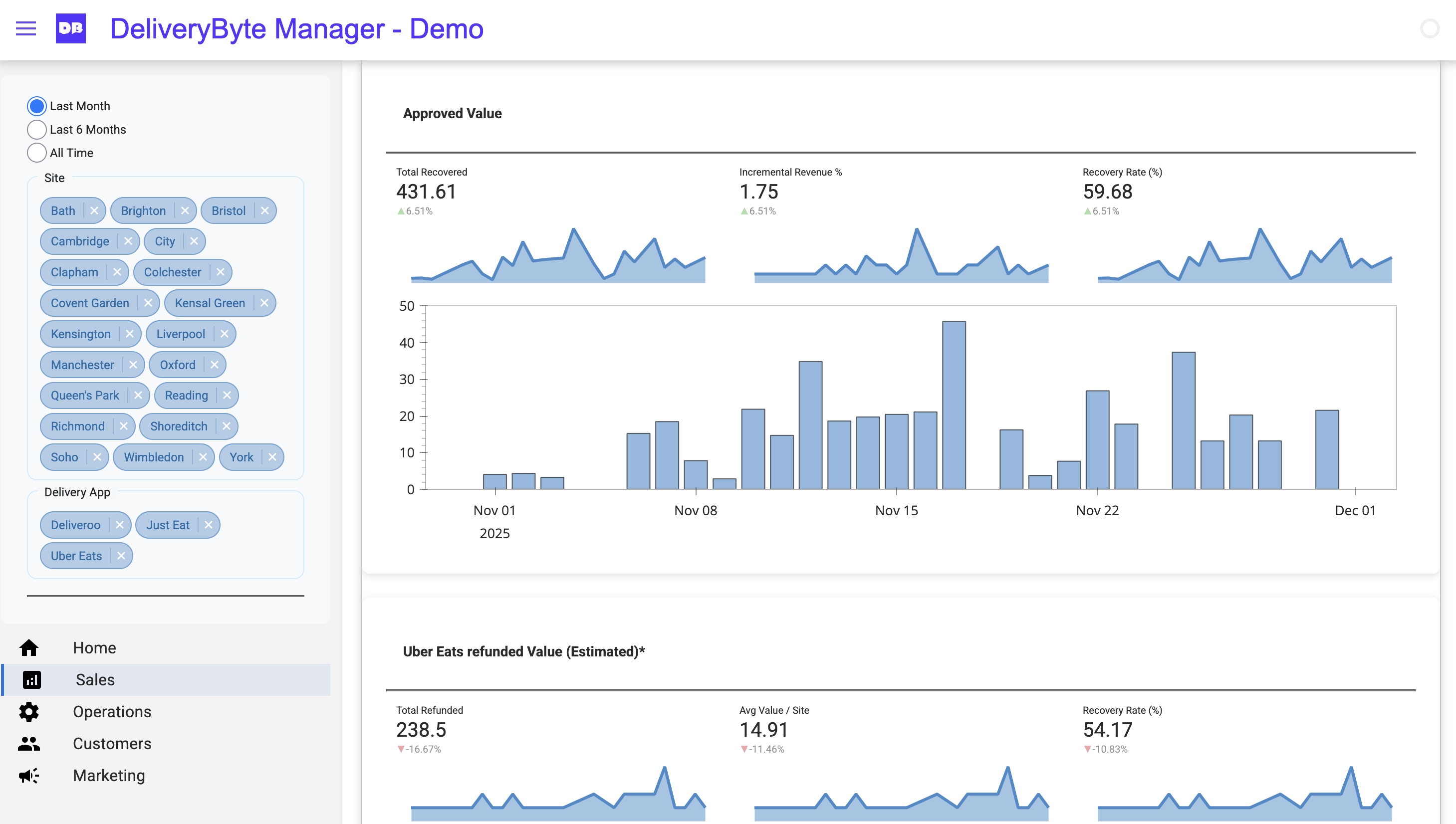Click the Operations gear icon
The height and width of the screenshot is (824, 1456).
click(x=29, y=711)
